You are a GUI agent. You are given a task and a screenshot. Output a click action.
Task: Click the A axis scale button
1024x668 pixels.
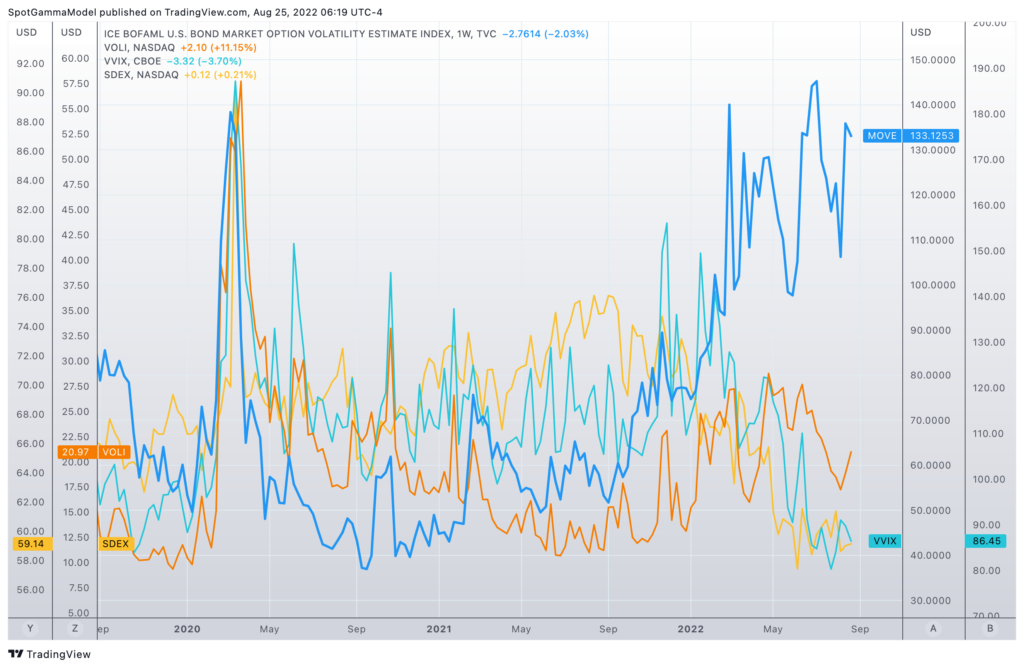(x=933, y=628)
